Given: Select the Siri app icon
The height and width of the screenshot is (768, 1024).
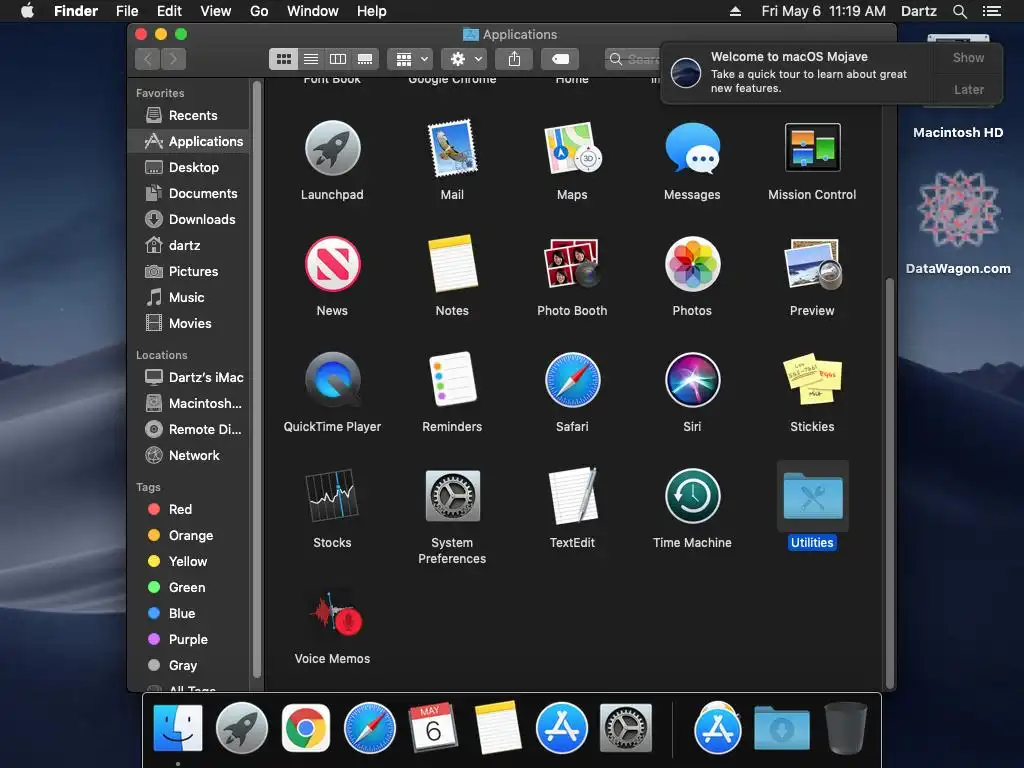Looking at the screenshot, I should (692, 380).
